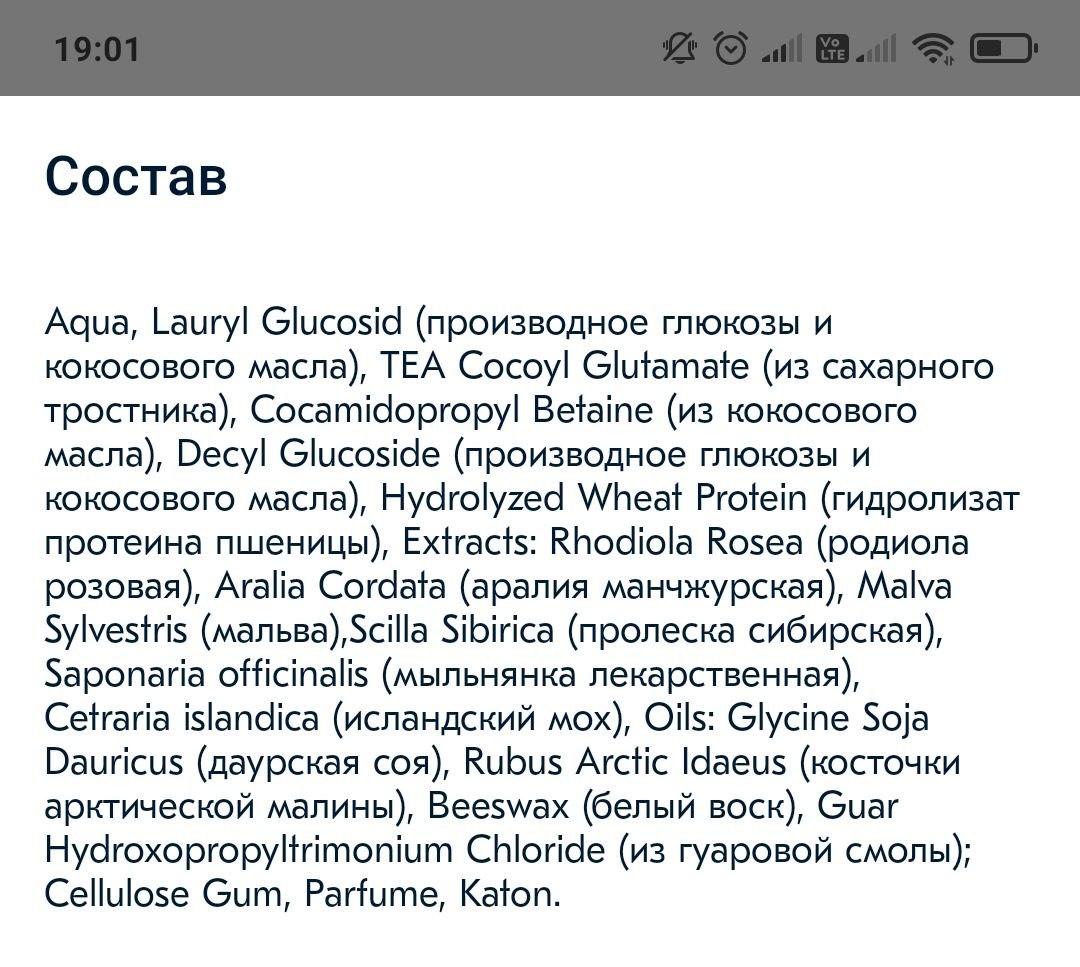The image size is (1080, 967).
Task: Tap the first SIM signal strength icon
Action: (x=782, y=48)
